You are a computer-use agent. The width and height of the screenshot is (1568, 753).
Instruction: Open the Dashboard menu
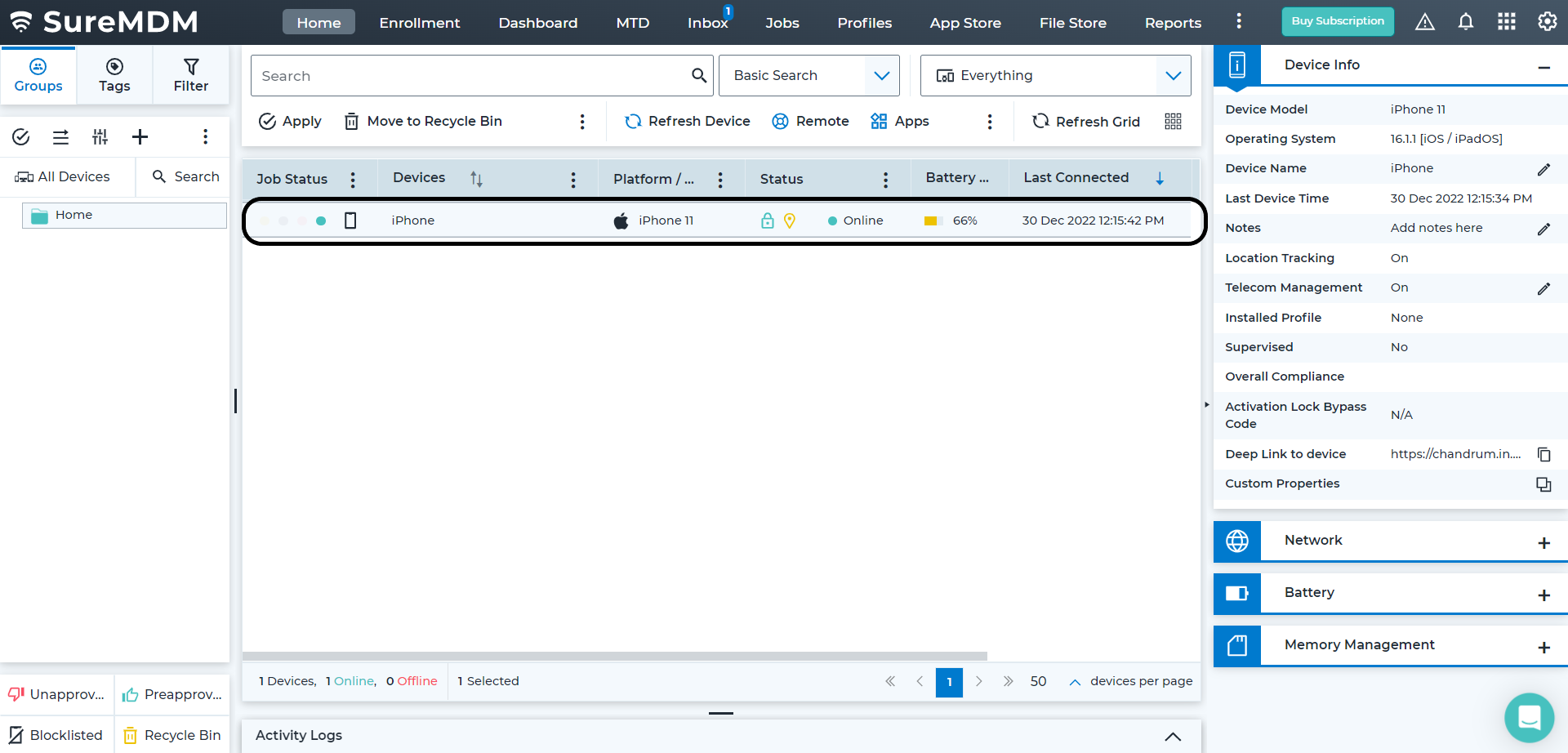(538, 23)
